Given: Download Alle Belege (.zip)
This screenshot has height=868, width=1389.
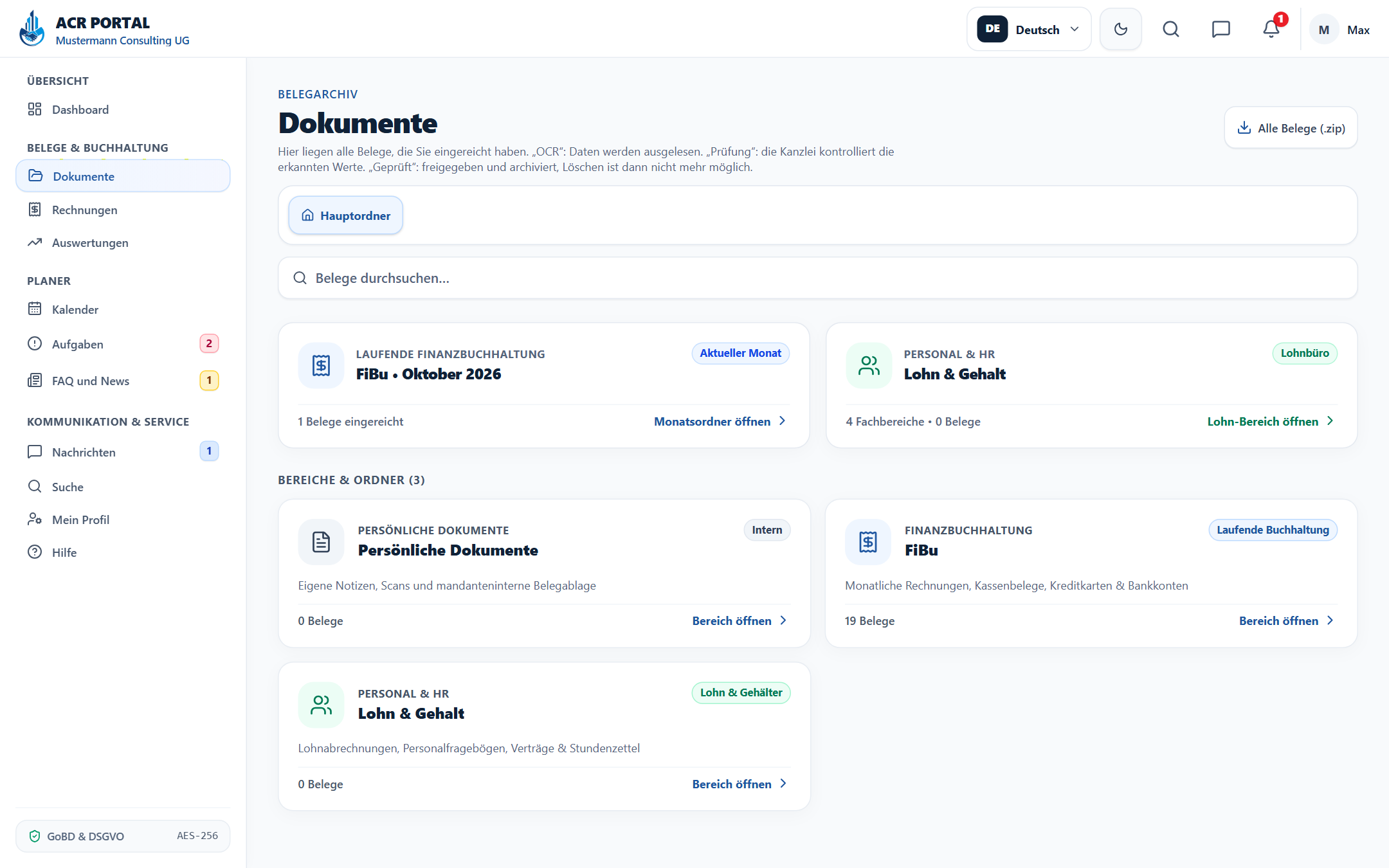Looking at the screenshot, I should [x=1291, y=128].
